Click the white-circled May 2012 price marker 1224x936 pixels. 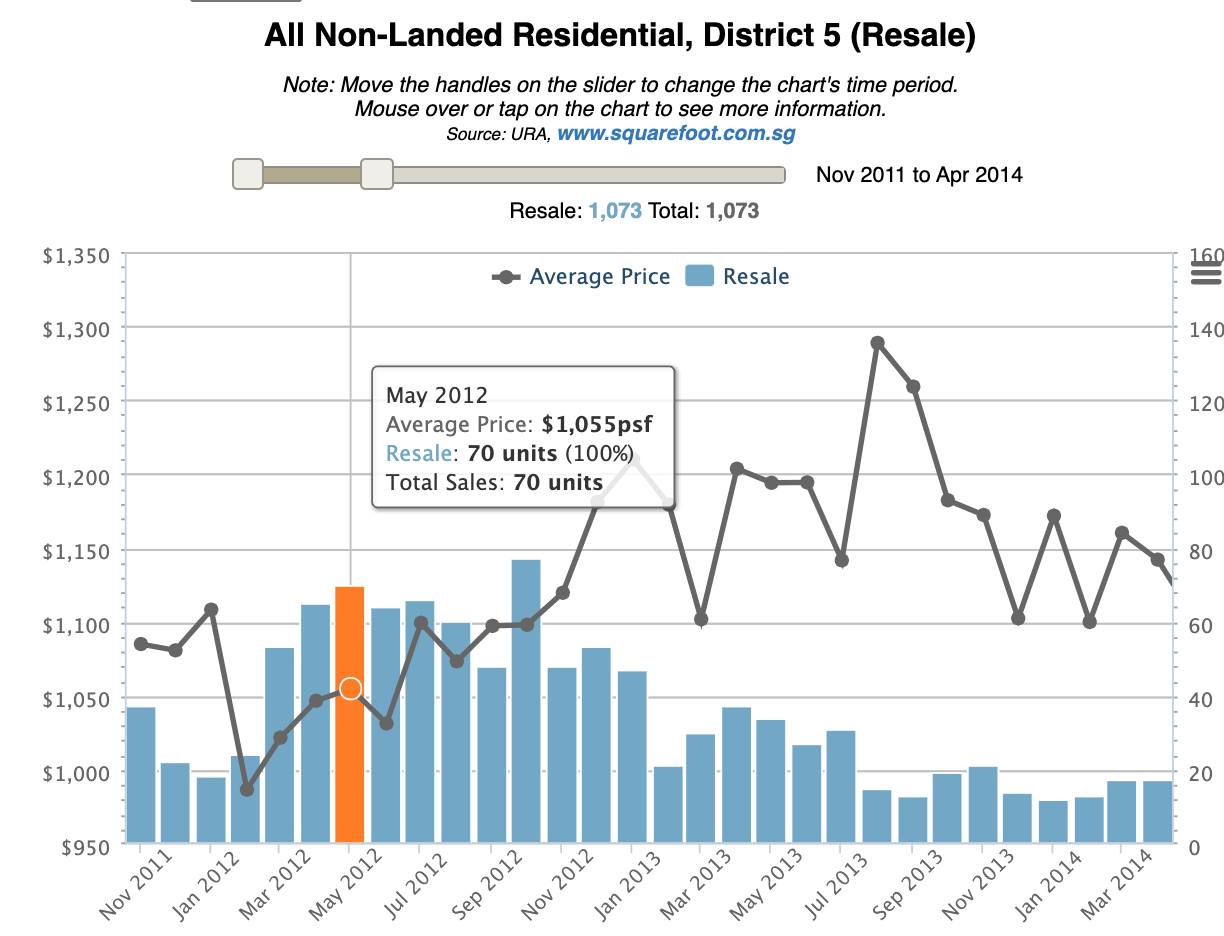(x=350, y=688)
